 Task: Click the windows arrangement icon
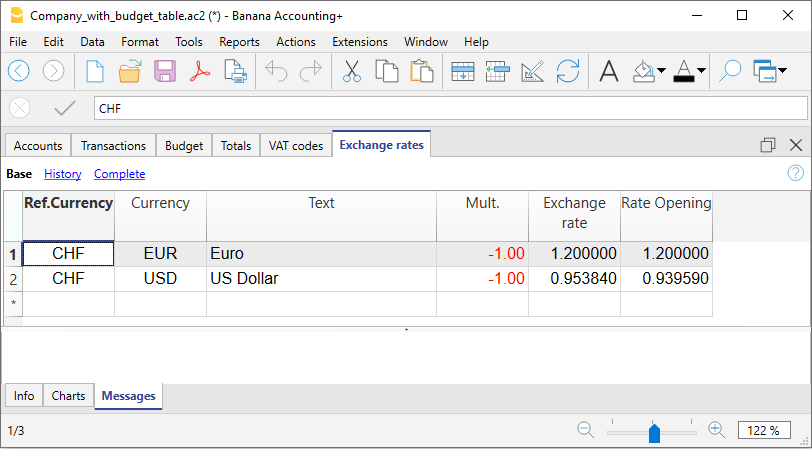pyautogui.click(x=765, y=71)
